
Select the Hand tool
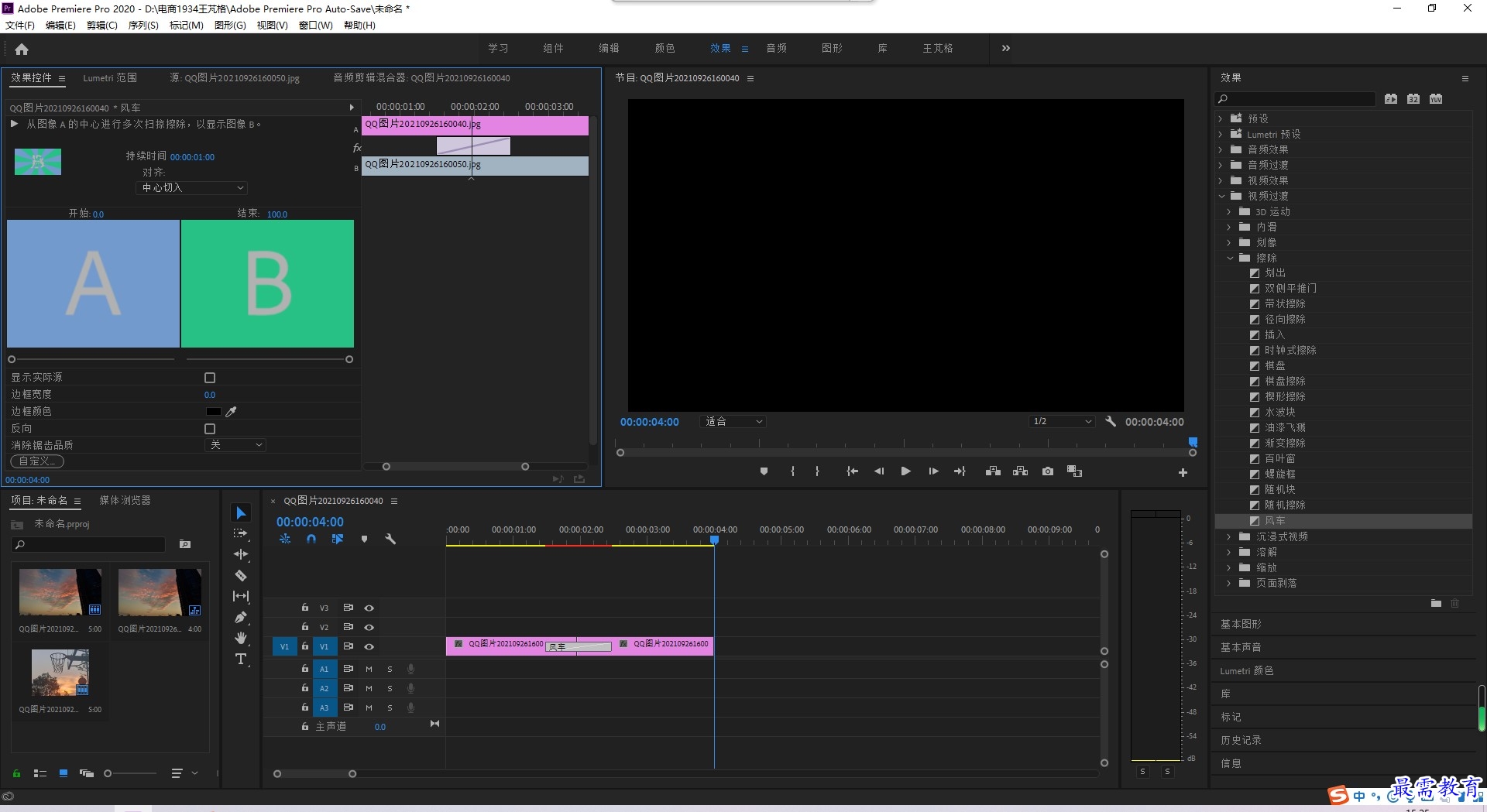pyautogui.click(x=241, y=638)
